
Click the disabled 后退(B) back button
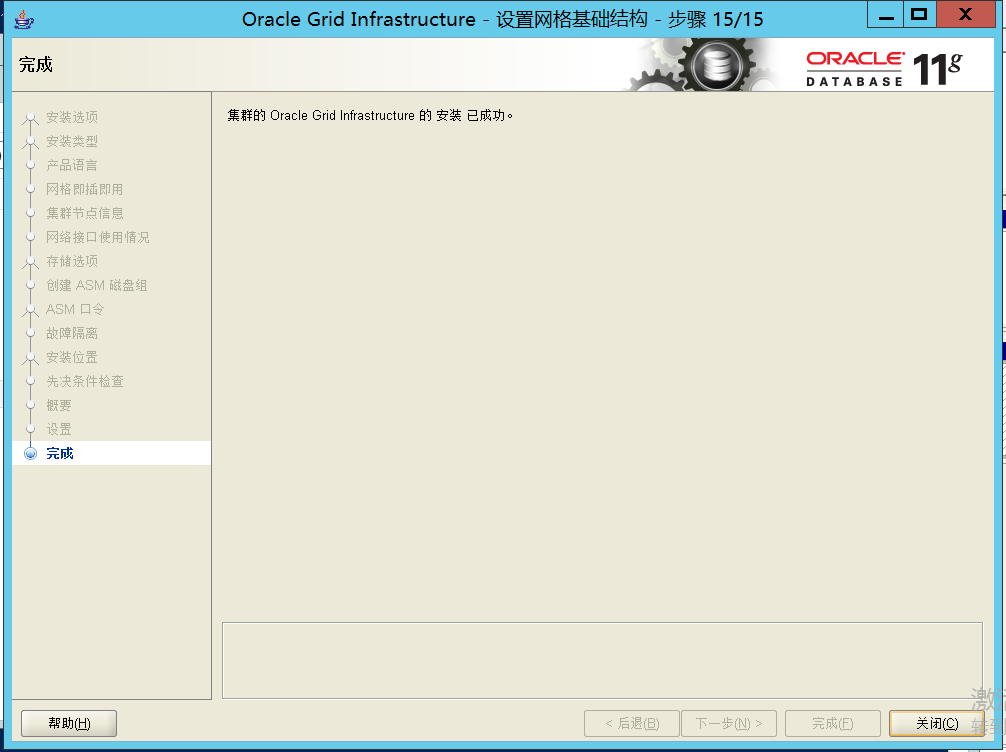[632, 723]
